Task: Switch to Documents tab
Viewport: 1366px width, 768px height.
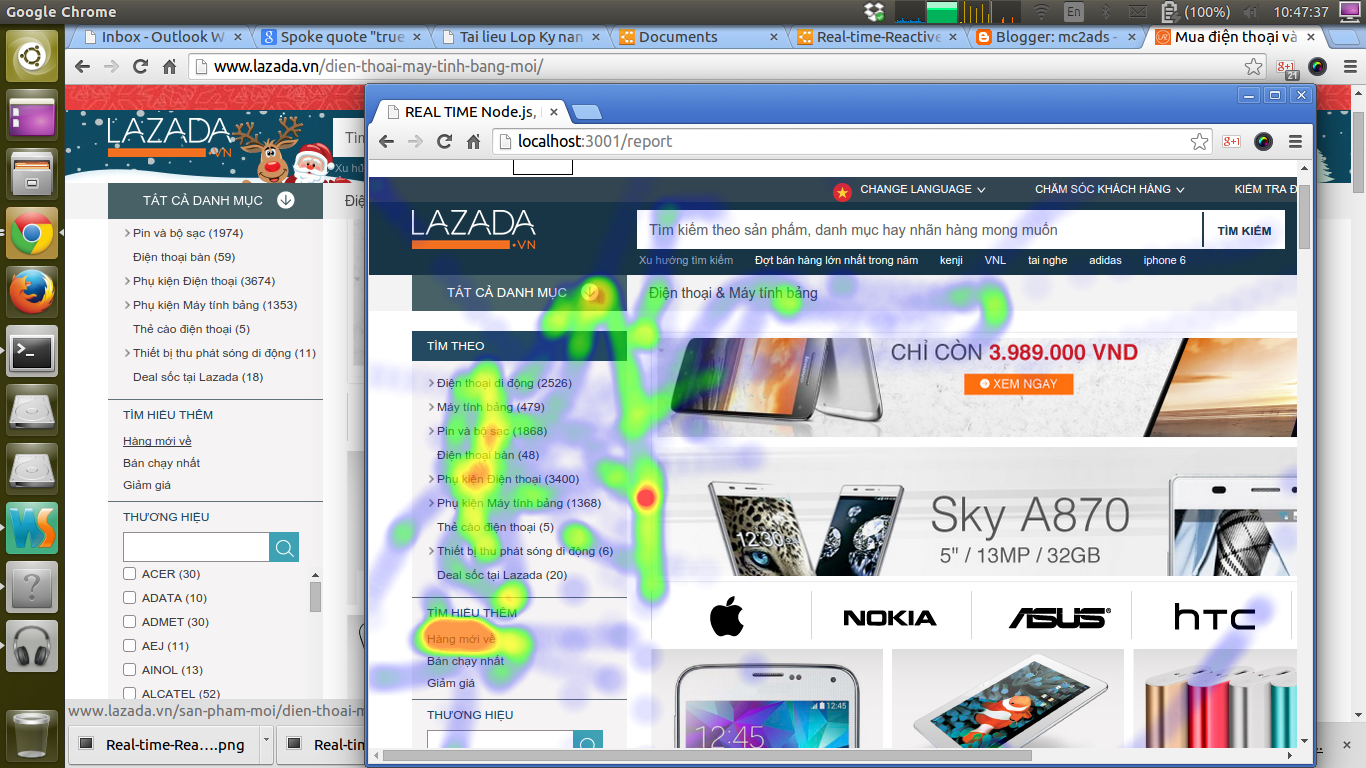Action: point(698,37)
